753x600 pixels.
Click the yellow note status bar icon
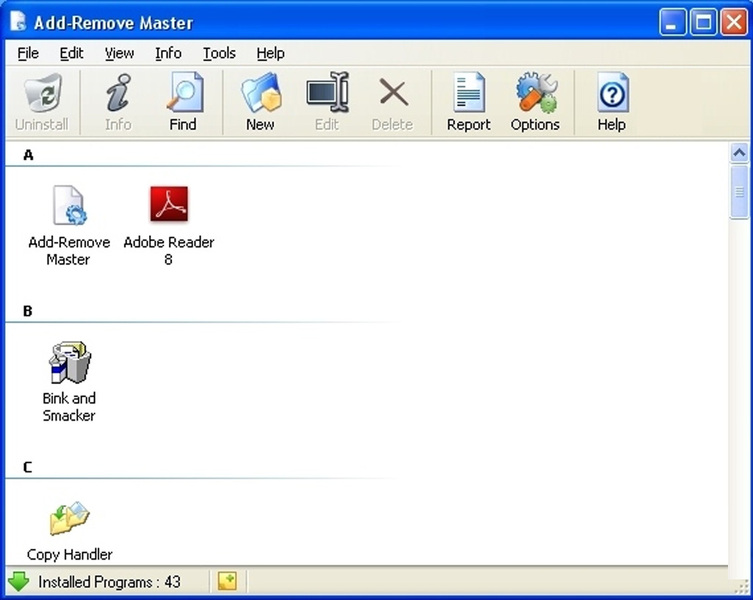pos(228,581)
